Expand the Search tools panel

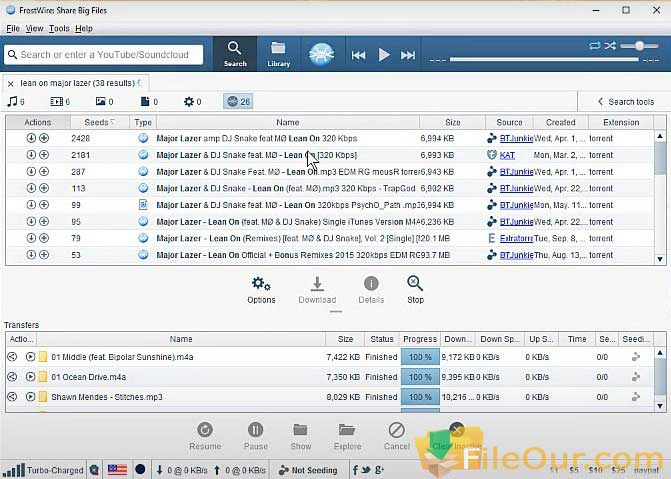coord(625,102)
